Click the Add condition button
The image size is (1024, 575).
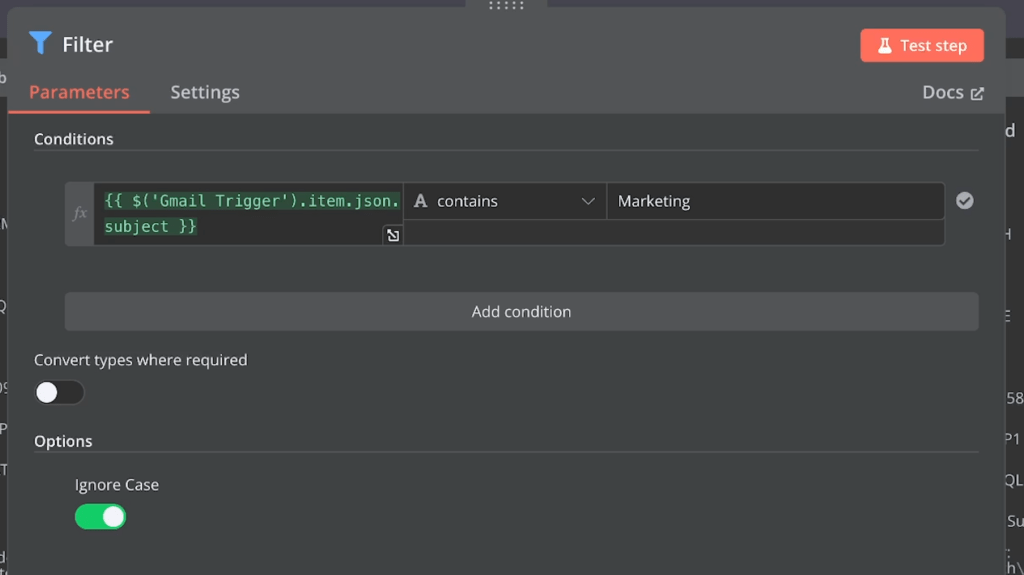coord(521,311)
